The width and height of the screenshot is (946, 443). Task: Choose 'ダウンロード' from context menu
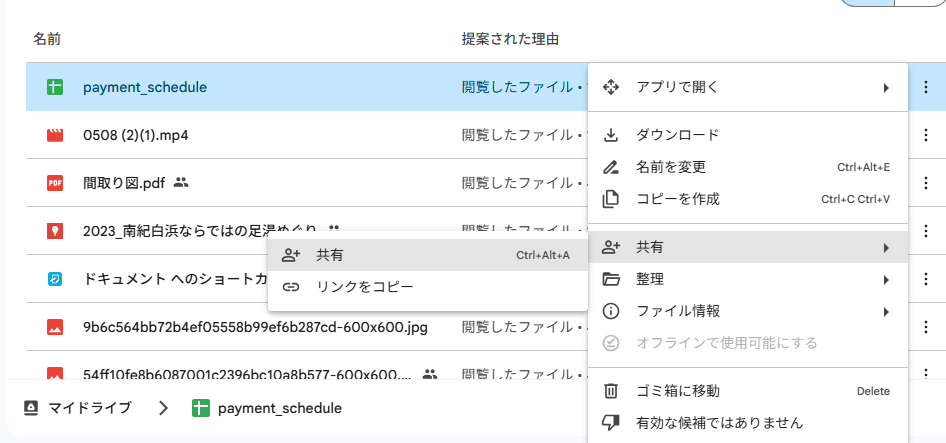pyautogui.click(x=748, y=135)
